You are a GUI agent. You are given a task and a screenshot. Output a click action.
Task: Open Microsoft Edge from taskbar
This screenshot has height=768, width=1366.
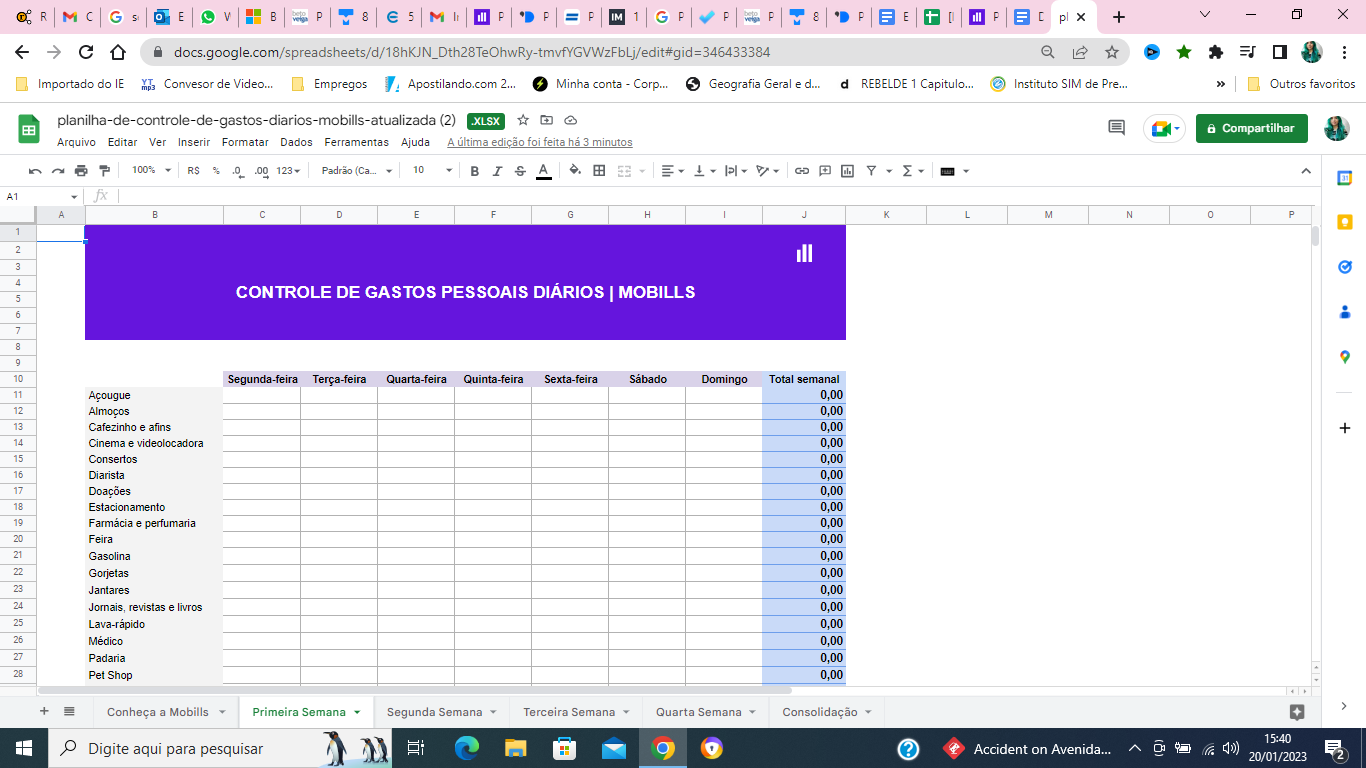(x=467, y=748)
